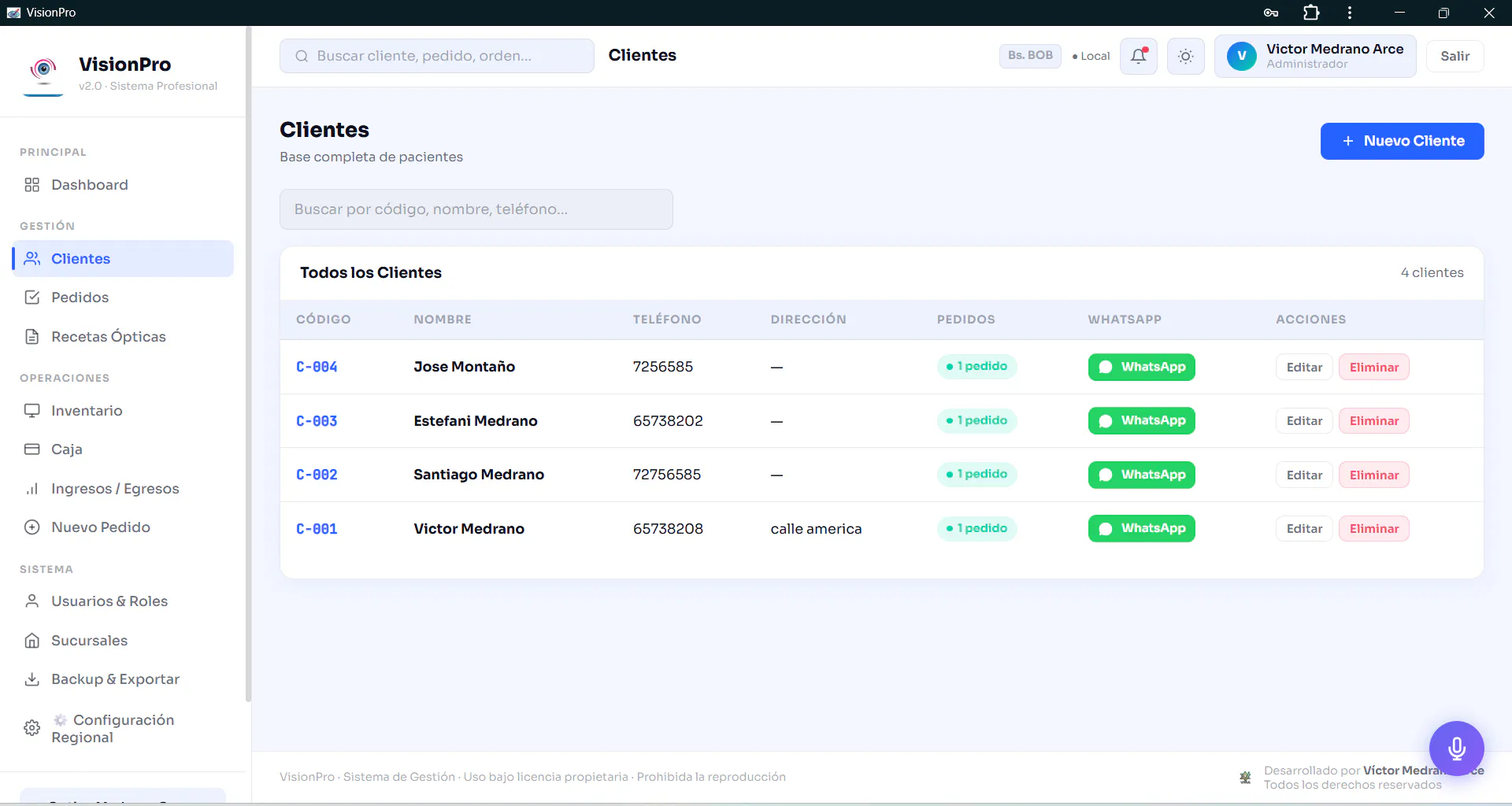The height and width of the screenshot is (806, 1512).
Task: Open client code C-002
Action: (317, 475)
